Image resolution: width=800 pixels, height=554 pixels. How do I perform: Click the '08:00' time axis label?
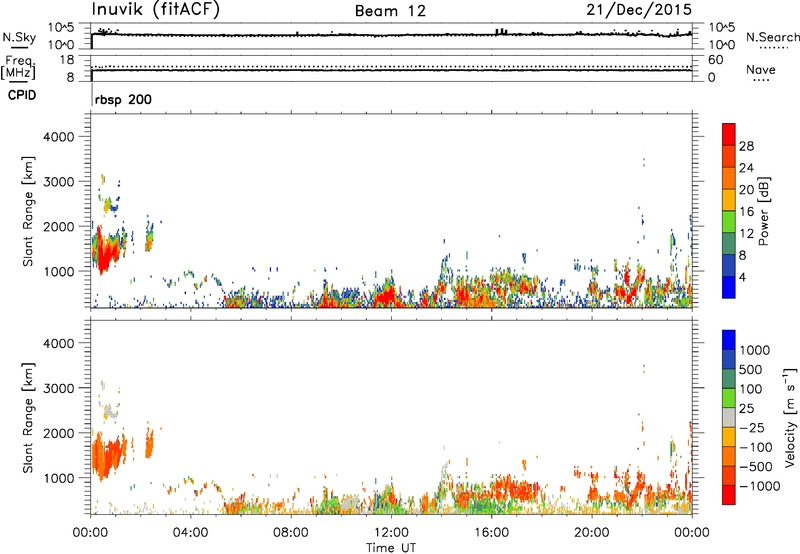tap(291, 533)
